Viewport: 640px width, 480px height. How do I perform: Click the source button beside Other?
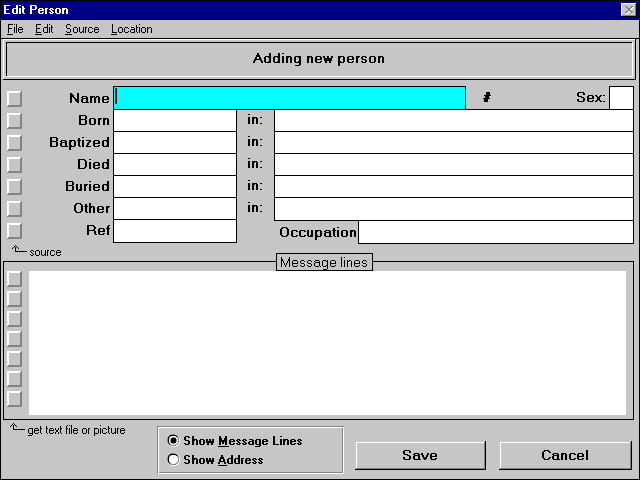[14, 208]
